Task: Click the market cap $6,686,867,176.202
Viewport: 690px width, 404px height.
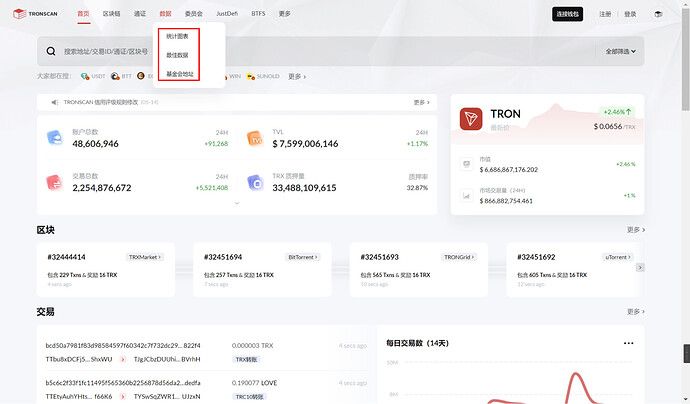Action: pos(509,169)
